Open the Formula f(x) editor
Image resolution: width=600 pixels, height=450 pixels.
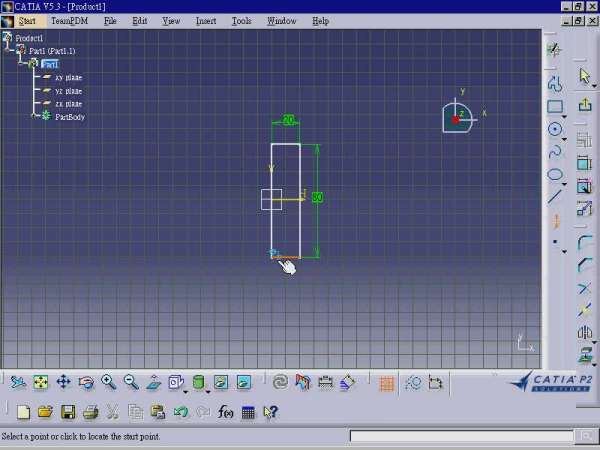[225, 412]
